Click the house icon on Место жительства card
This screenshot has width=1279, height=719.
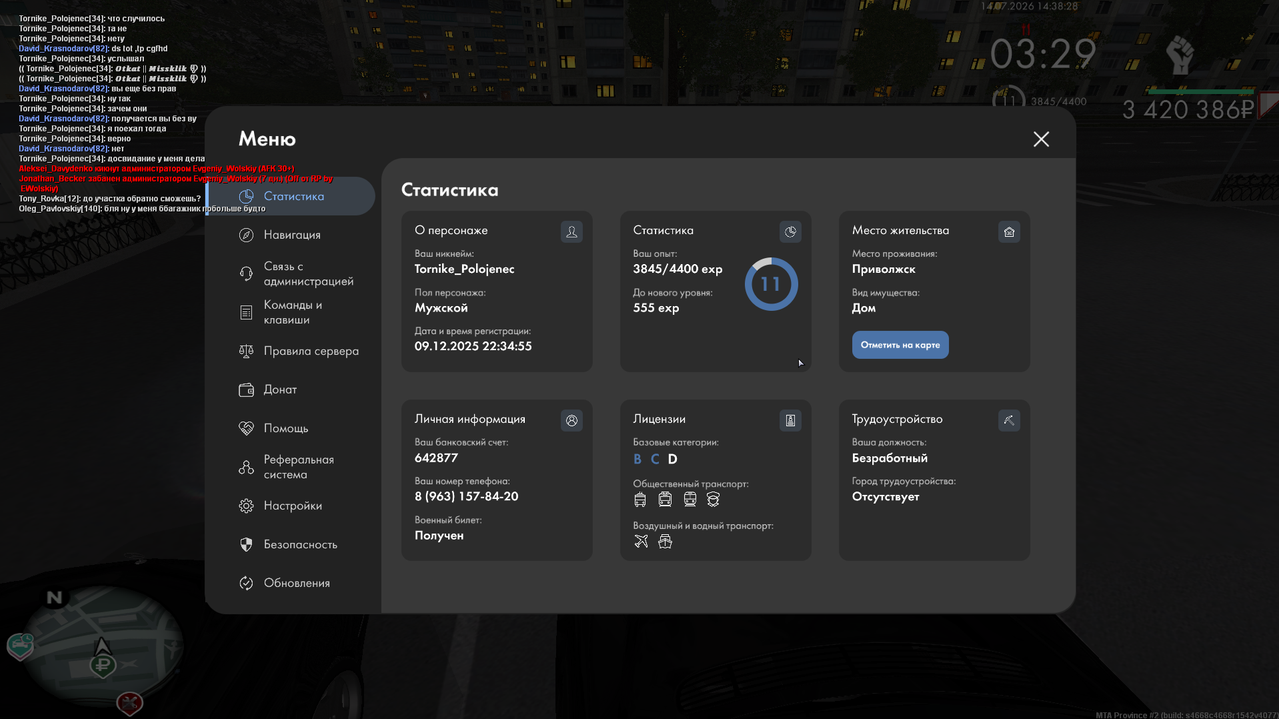[x=1009, y=232]
